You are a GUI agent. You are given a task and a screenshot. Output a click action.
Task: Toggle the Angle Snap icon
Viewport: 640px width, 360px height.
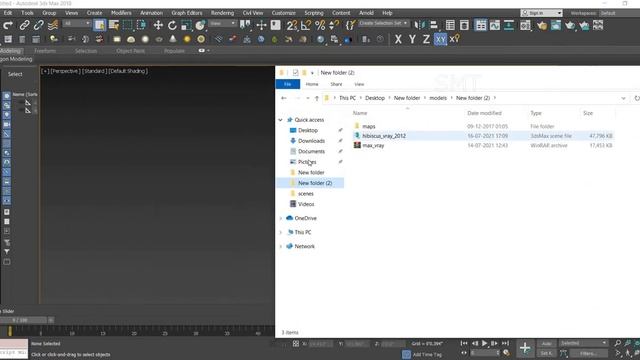[x=306, y=25]
